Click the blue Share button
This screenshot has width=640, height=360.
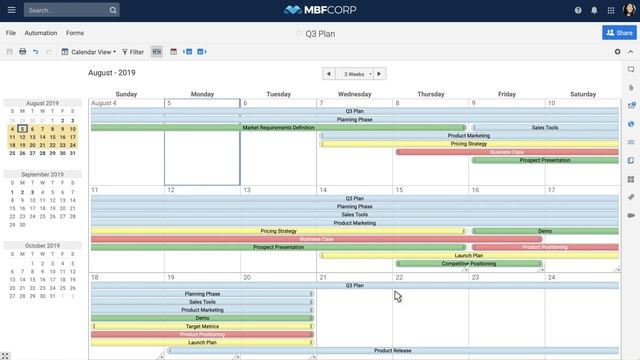click(619, 33)
